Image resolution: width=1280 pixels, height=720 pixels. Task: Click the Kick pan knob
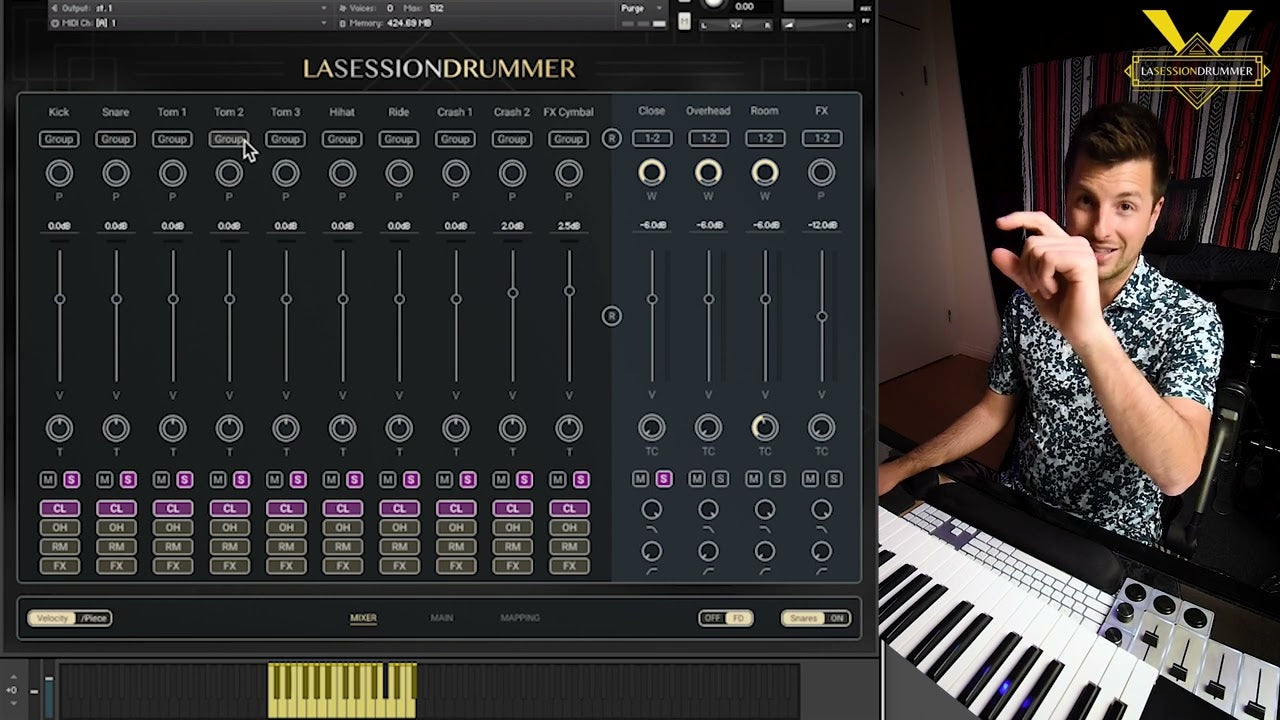[59, 174]
